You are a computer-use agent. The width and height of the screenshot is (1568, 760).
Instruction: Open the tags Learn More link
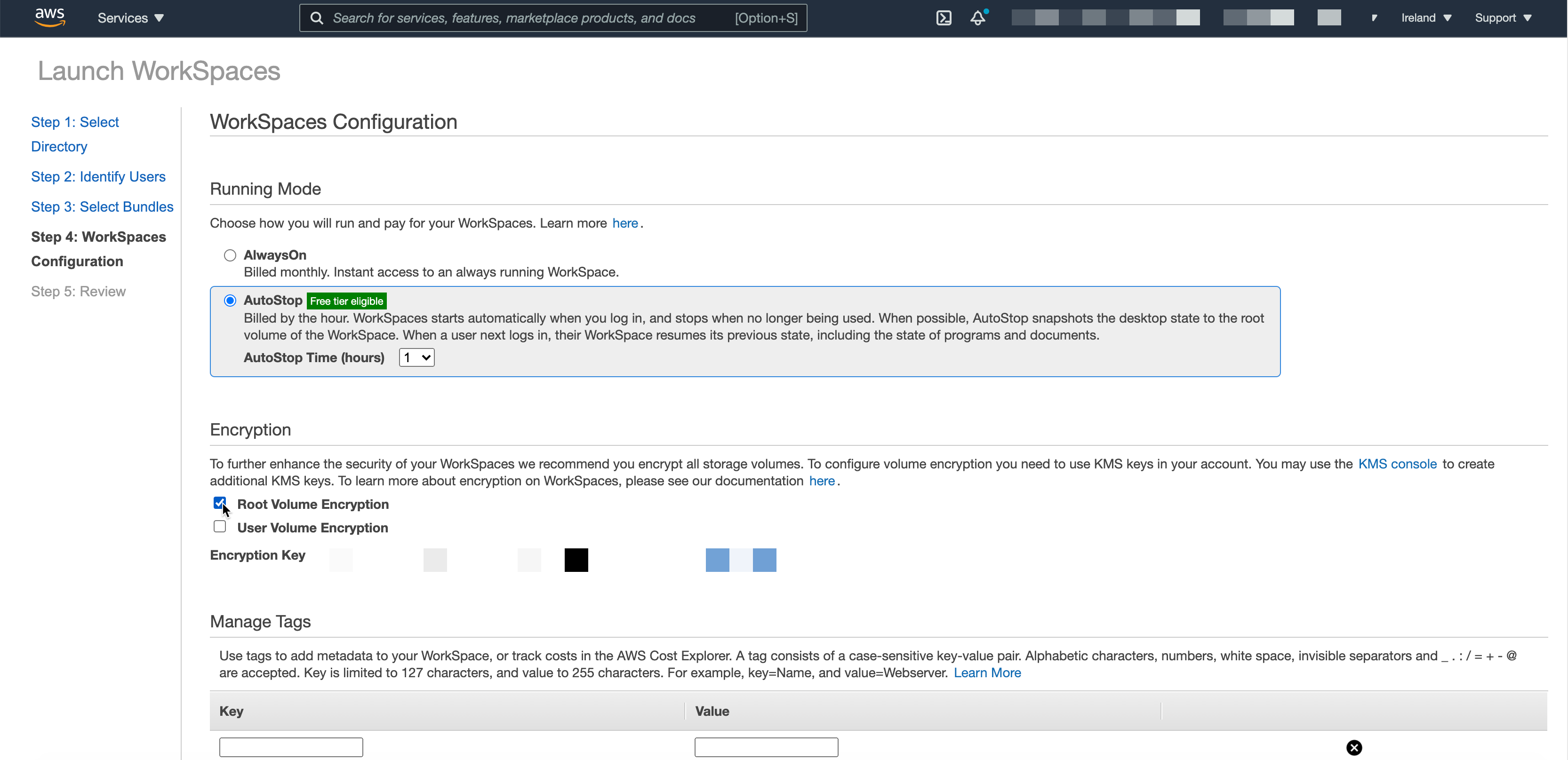click(987, 673)
